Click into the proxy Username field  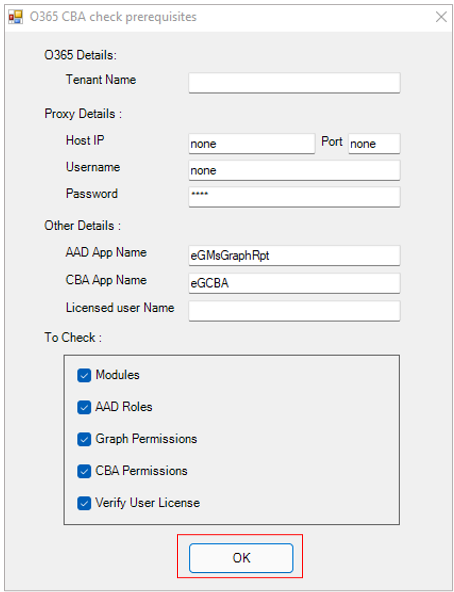pyautogui.click(x=294, y=170)
